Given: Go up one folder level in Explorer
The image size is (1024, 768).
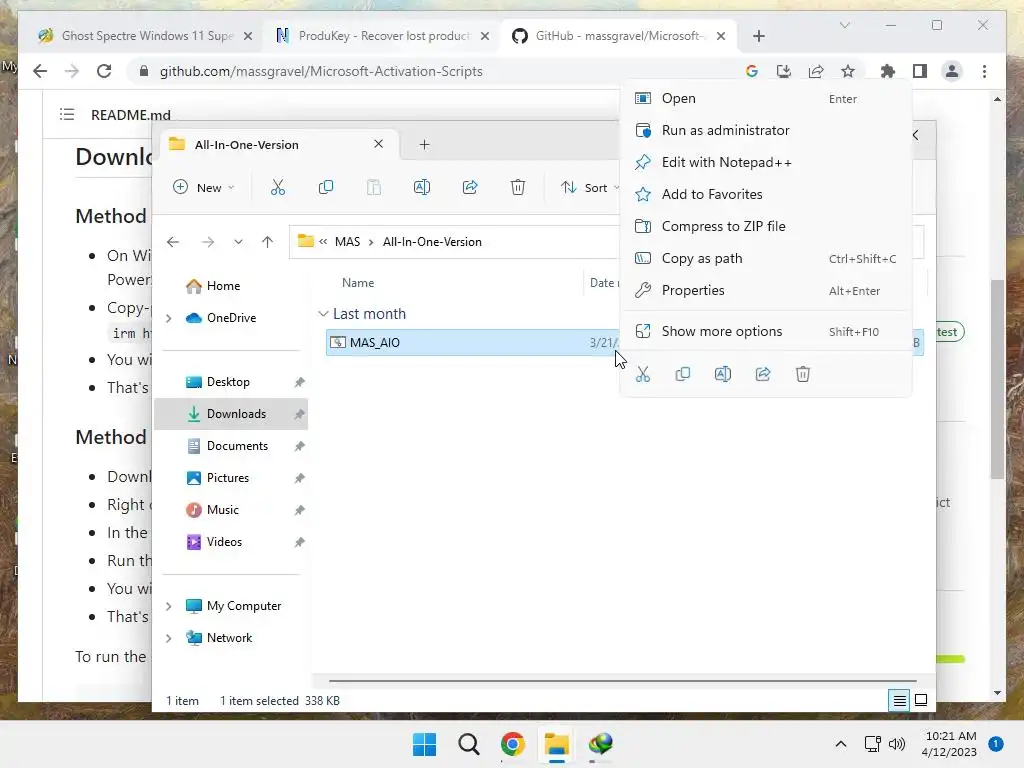Looking at the screenshot, I should (267, 242).
